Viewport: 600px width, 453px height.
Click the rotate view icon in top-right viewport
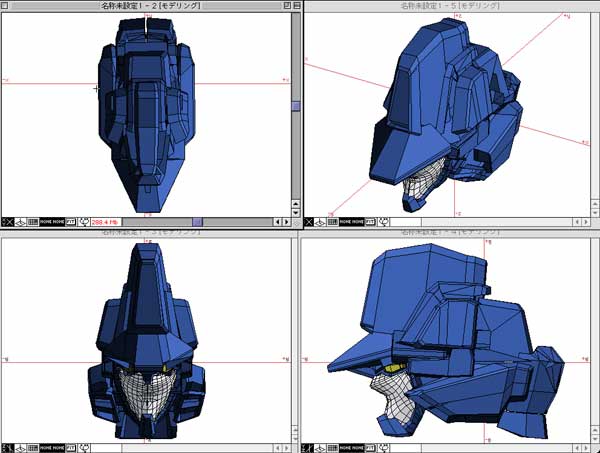pos(384,221)
